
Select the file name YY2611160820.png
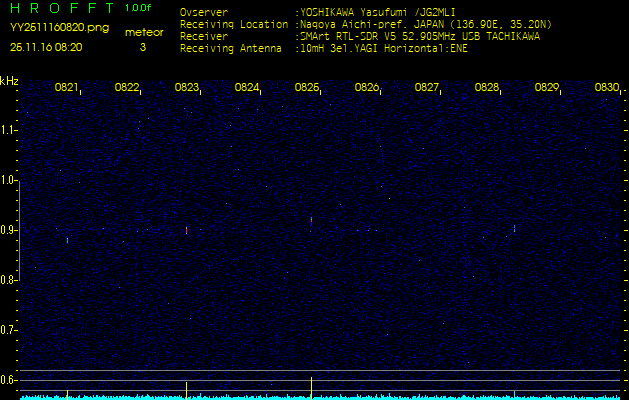click(x=47, y=28)
